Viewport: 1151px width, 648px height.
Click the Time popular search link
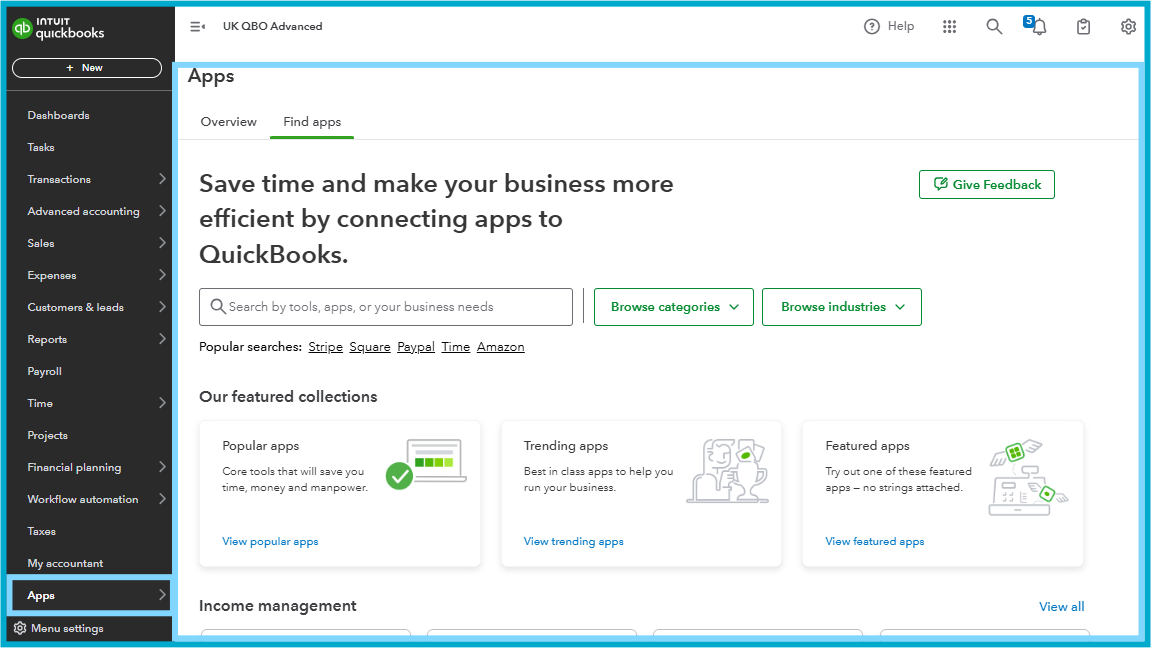[456, 347]
